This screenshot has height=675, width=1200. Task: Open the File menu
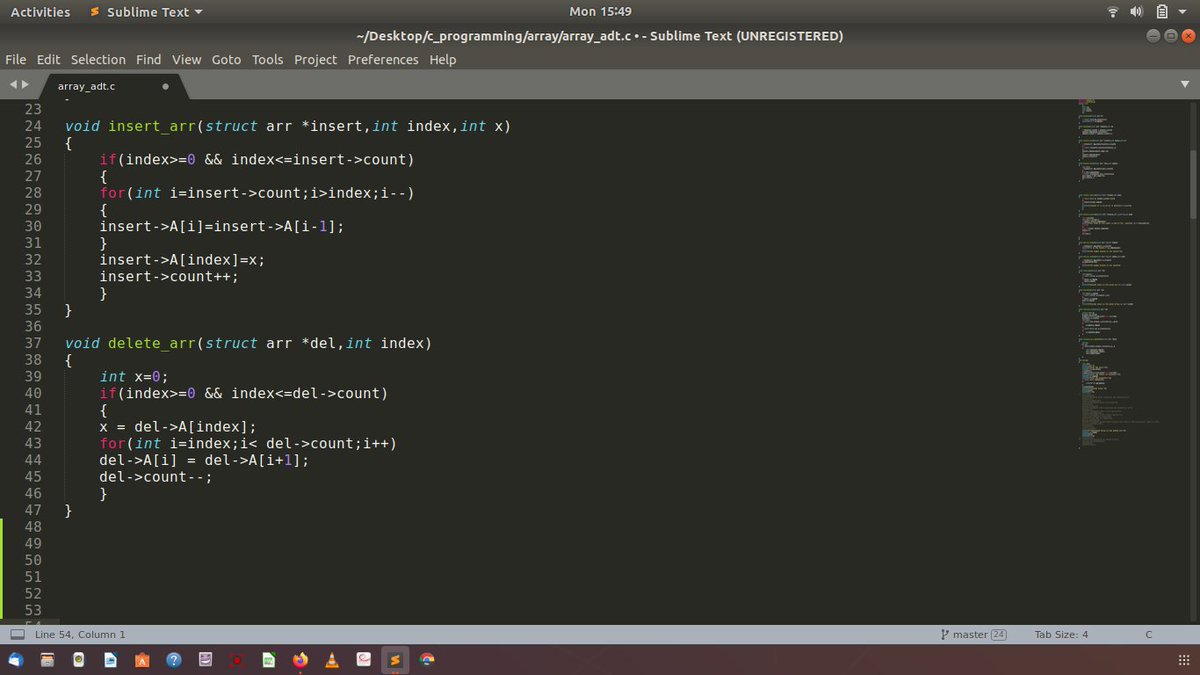point(15,59)
